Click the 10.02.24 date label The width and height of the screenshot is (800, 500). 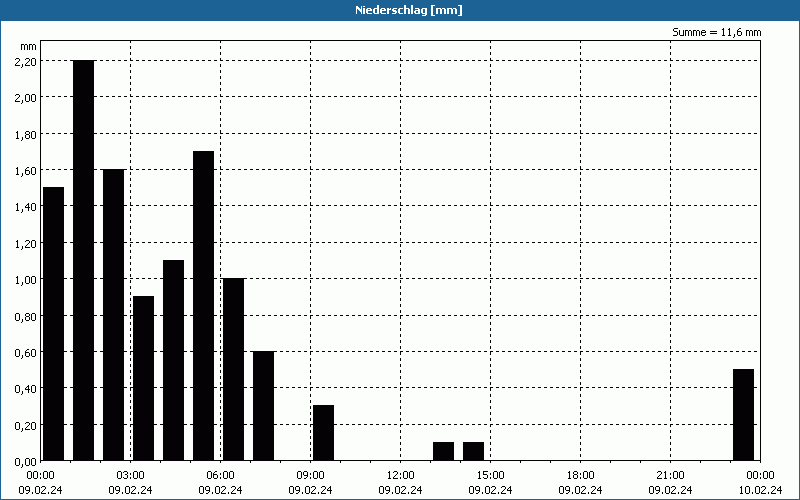point(760,490)
